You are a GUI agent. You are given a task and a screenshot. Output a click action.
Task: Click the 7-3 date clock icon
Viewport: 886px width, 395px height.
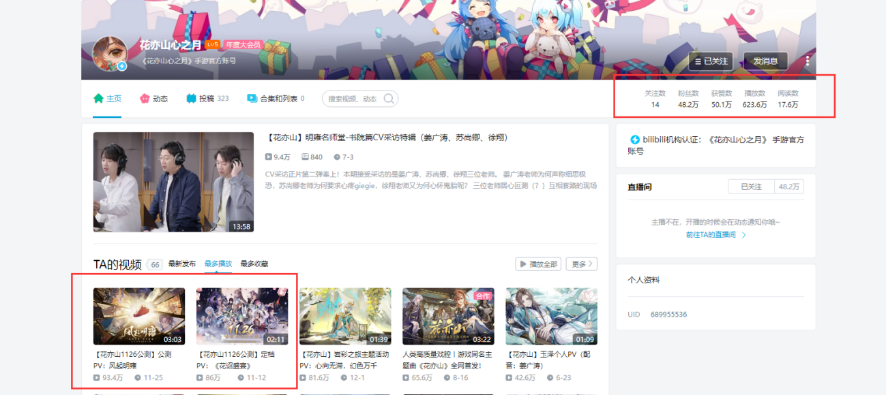click(x=337, y=157)
